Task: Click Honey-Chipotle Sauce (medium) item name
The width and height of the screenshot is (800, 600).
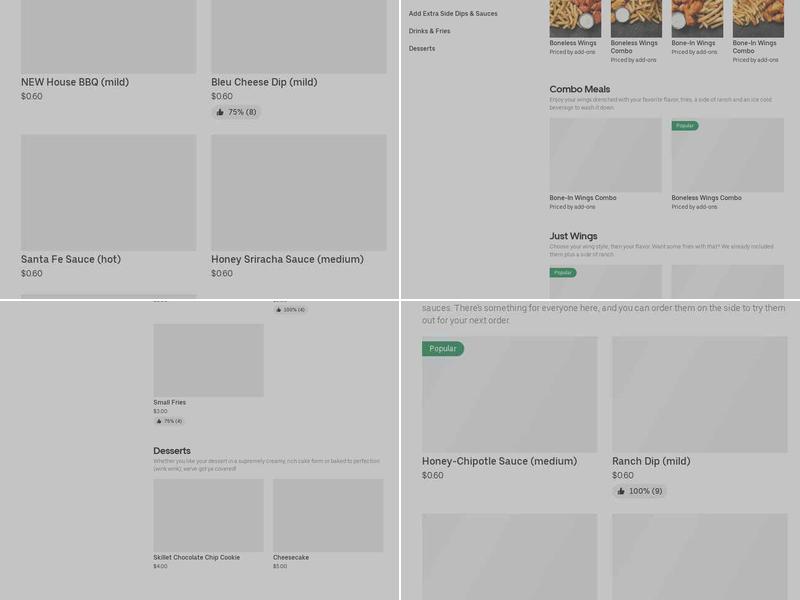Action: [499, 461]
